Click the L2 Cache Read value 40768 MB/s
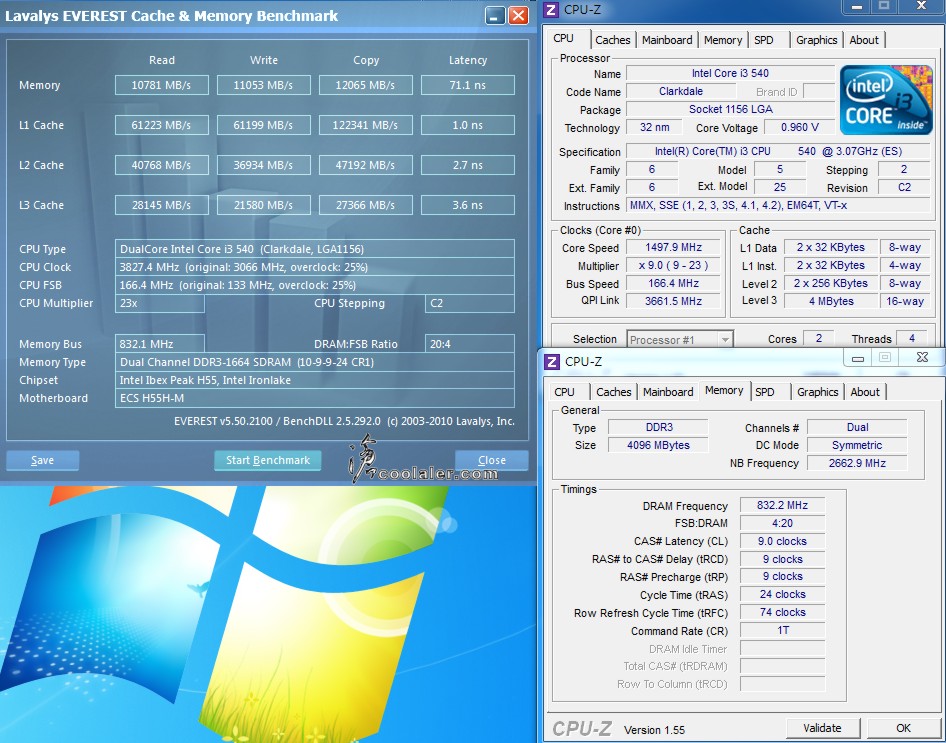Viewport: 946px width, 743px height. point(162,165)
